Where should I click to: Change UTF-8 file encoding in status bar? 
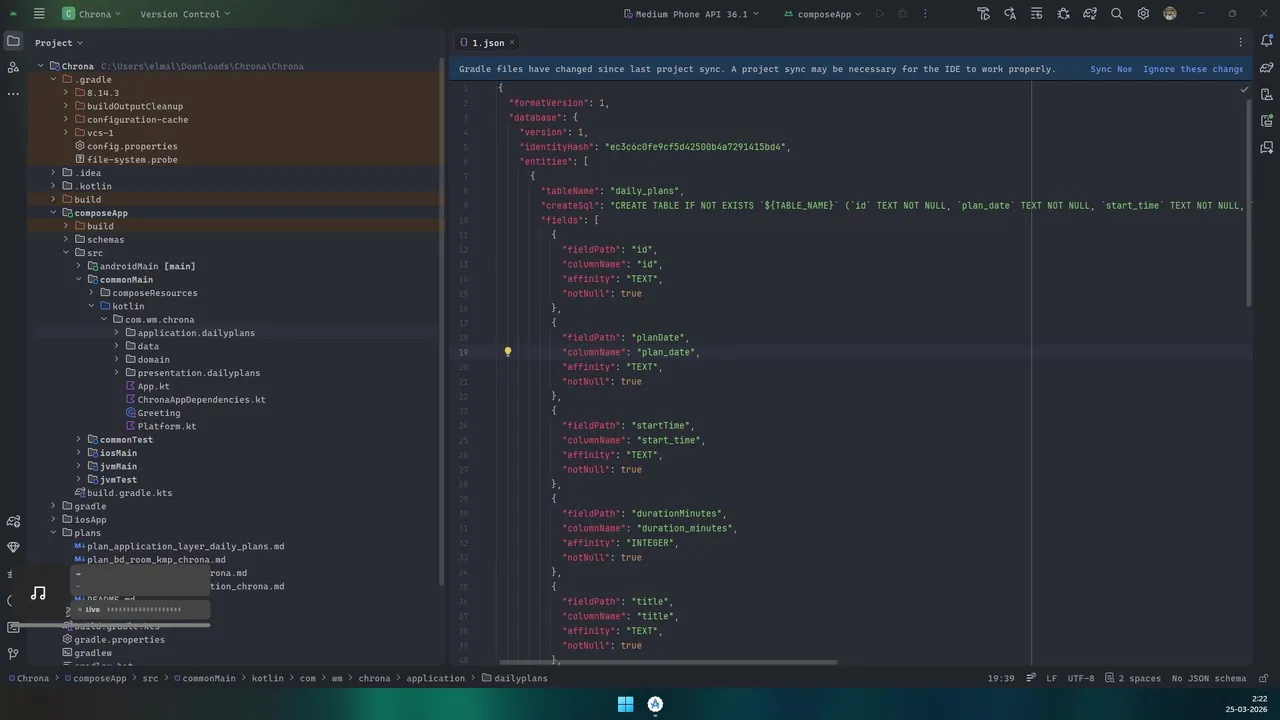pos(1081,678)
